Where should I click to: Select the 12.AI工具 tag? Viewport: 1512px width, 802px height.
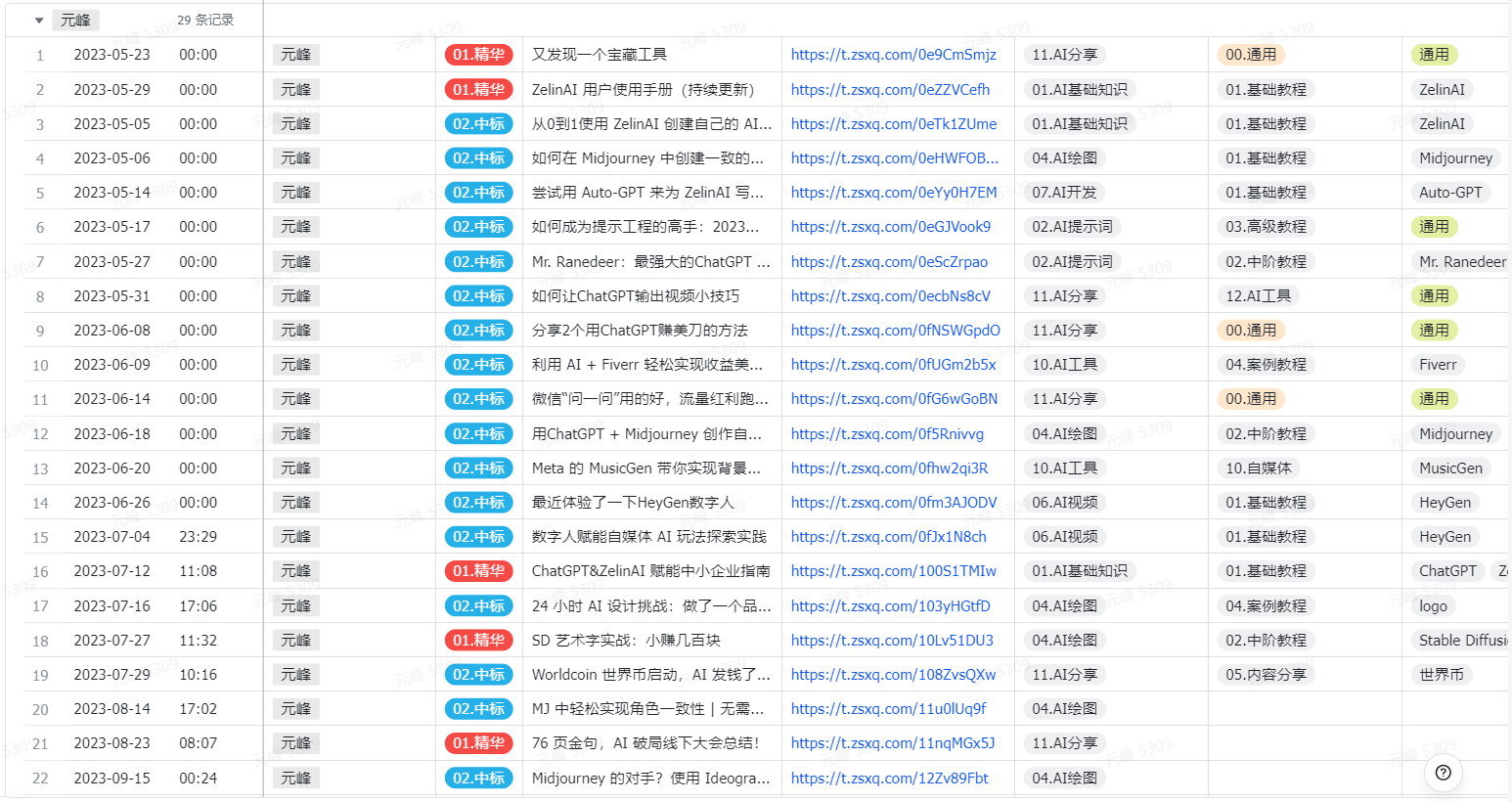[1258, 296]
